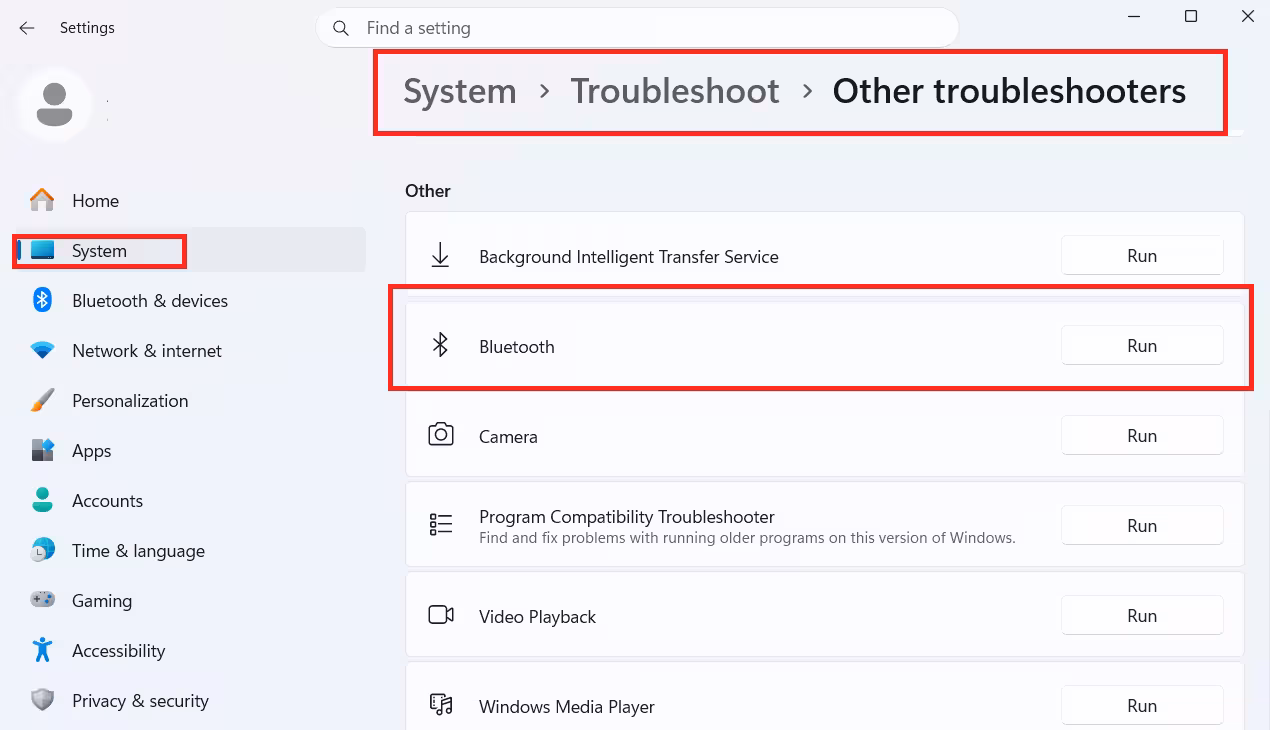Go to Time & language settings
Screen dimensions: 1270x730
click(190, 551)
